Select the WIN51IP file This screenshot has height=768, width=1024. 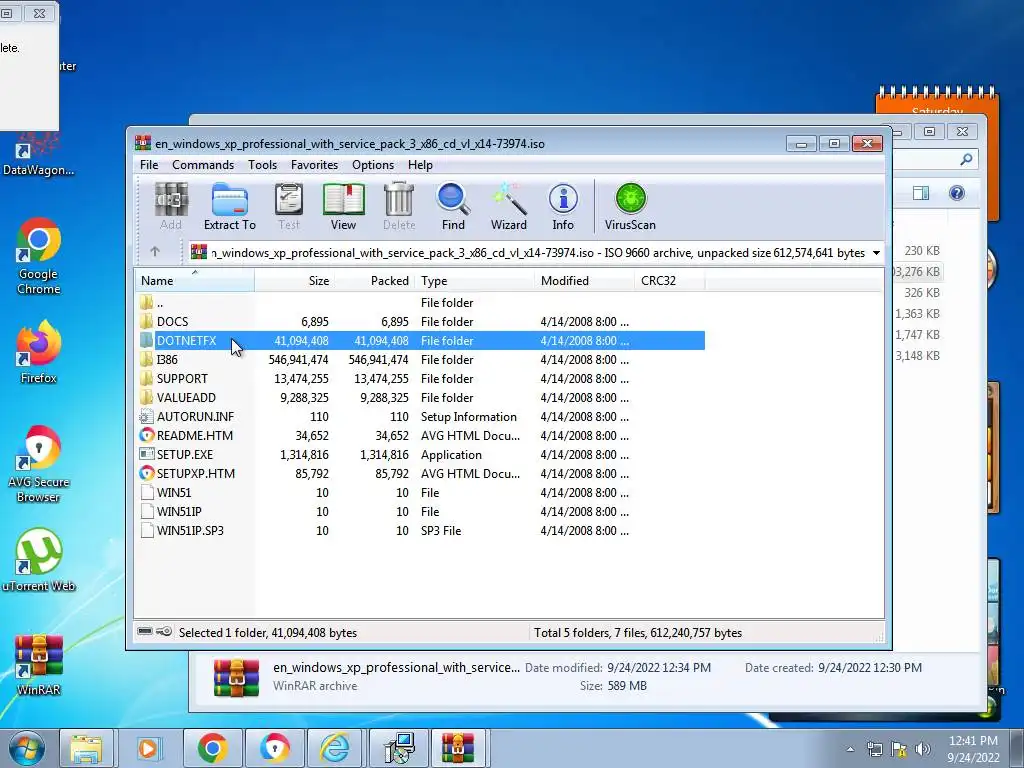point(420,511)
